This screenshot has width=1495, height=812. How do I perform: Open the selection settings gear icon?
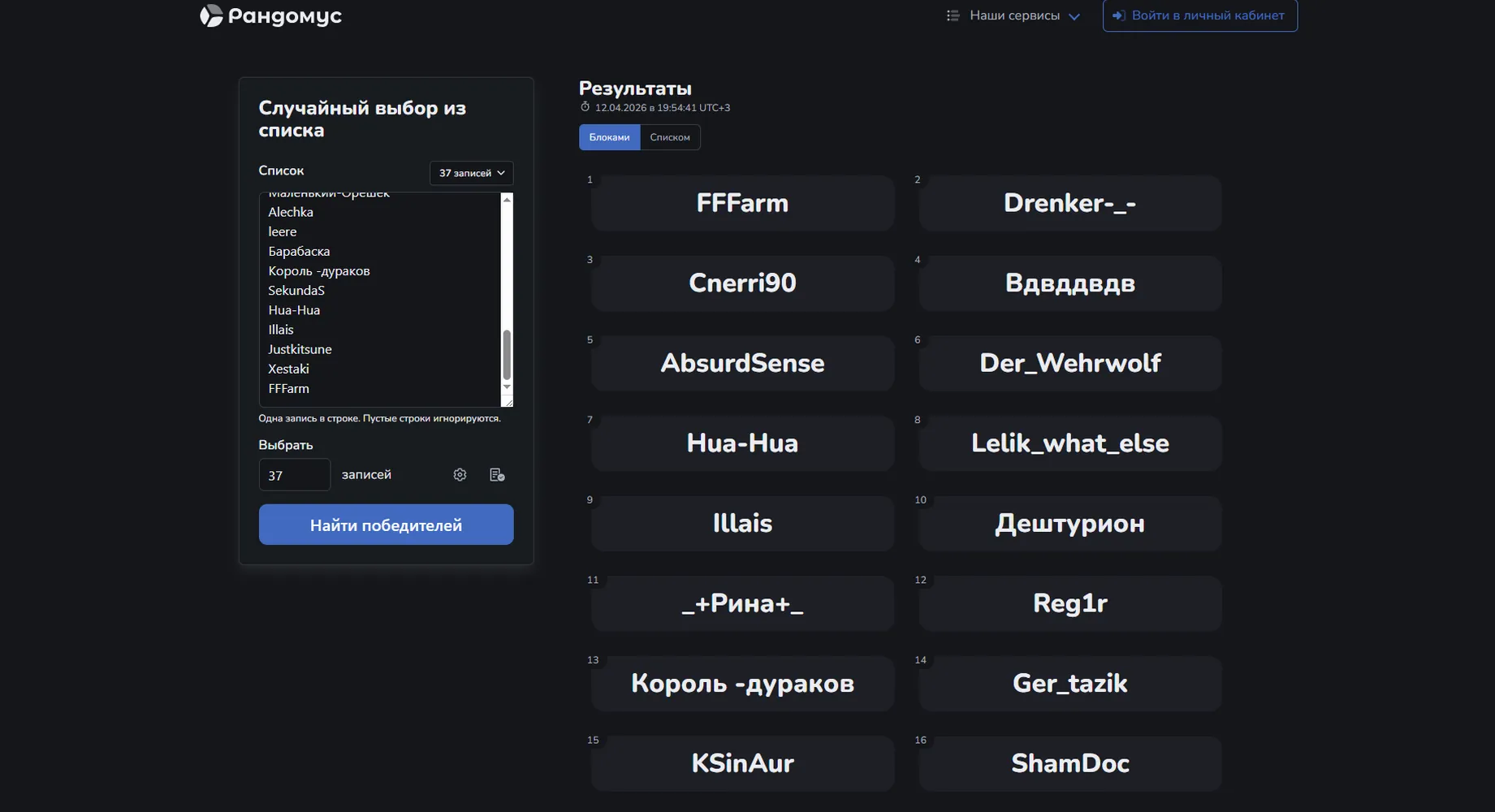[460, 474]
